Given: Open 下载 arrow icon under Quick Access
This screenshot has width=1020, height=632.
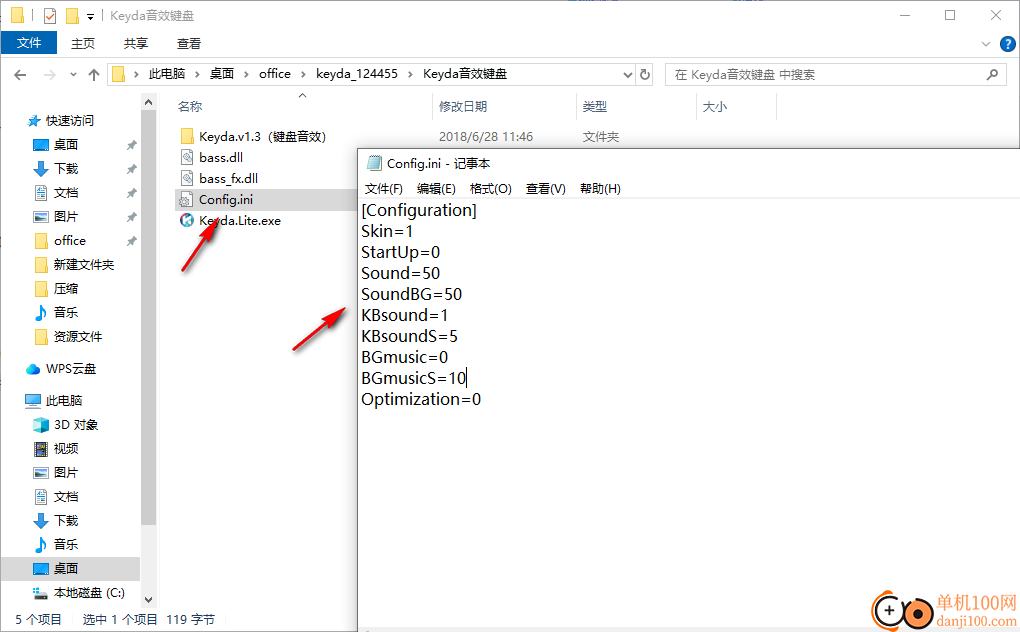Looking at the screenshot, I should (x=41, y=169).
